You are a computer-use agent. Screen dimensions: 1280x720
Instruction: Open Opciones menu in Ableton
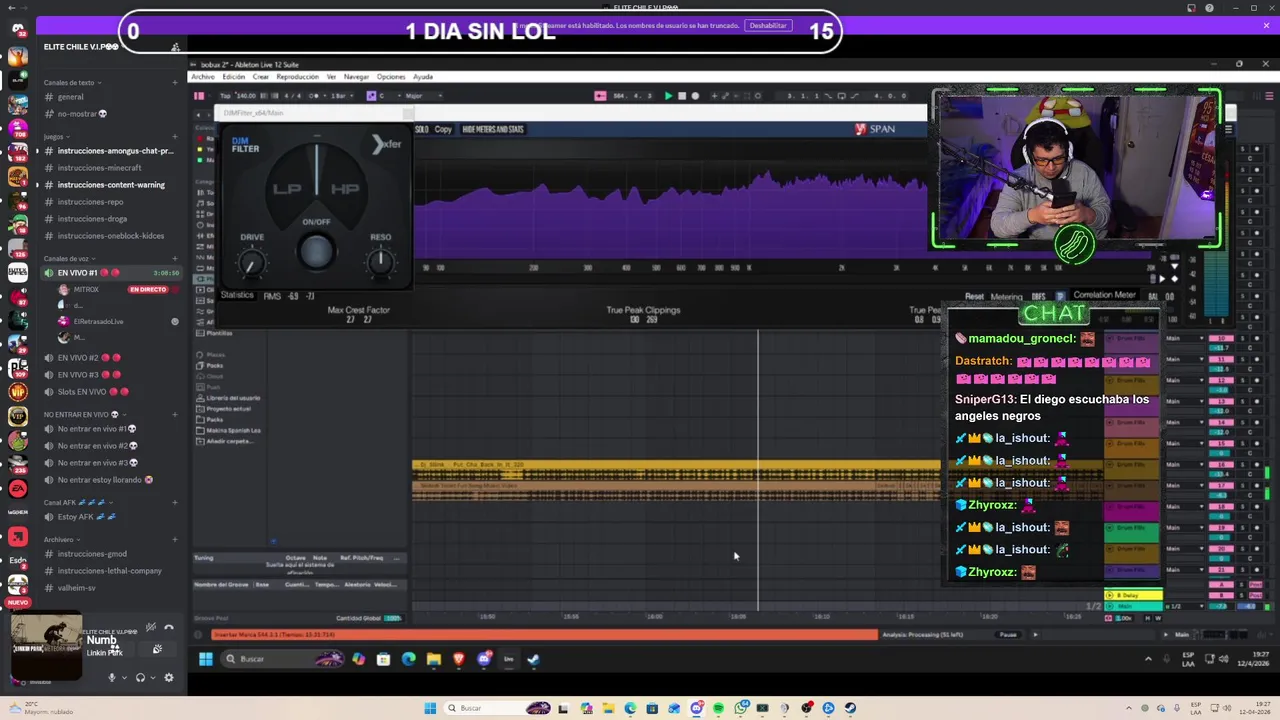click(x=391, y=77)
